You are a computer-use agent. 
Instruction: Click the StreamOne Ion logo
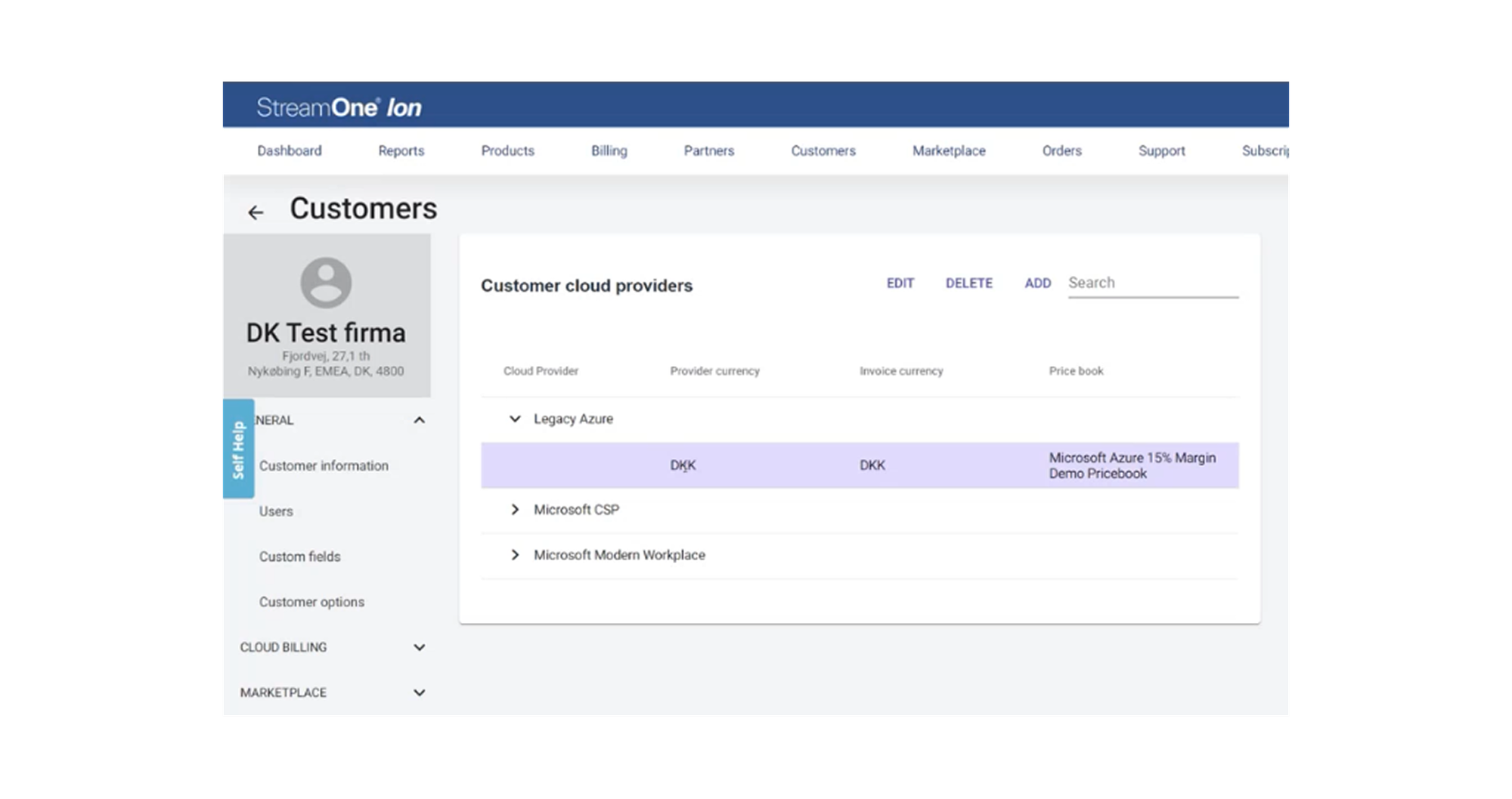(339, 107)
